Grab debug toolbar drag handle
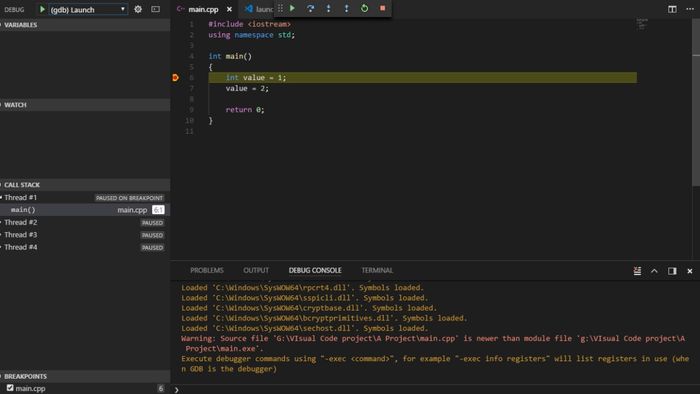 tap(280, 8)
